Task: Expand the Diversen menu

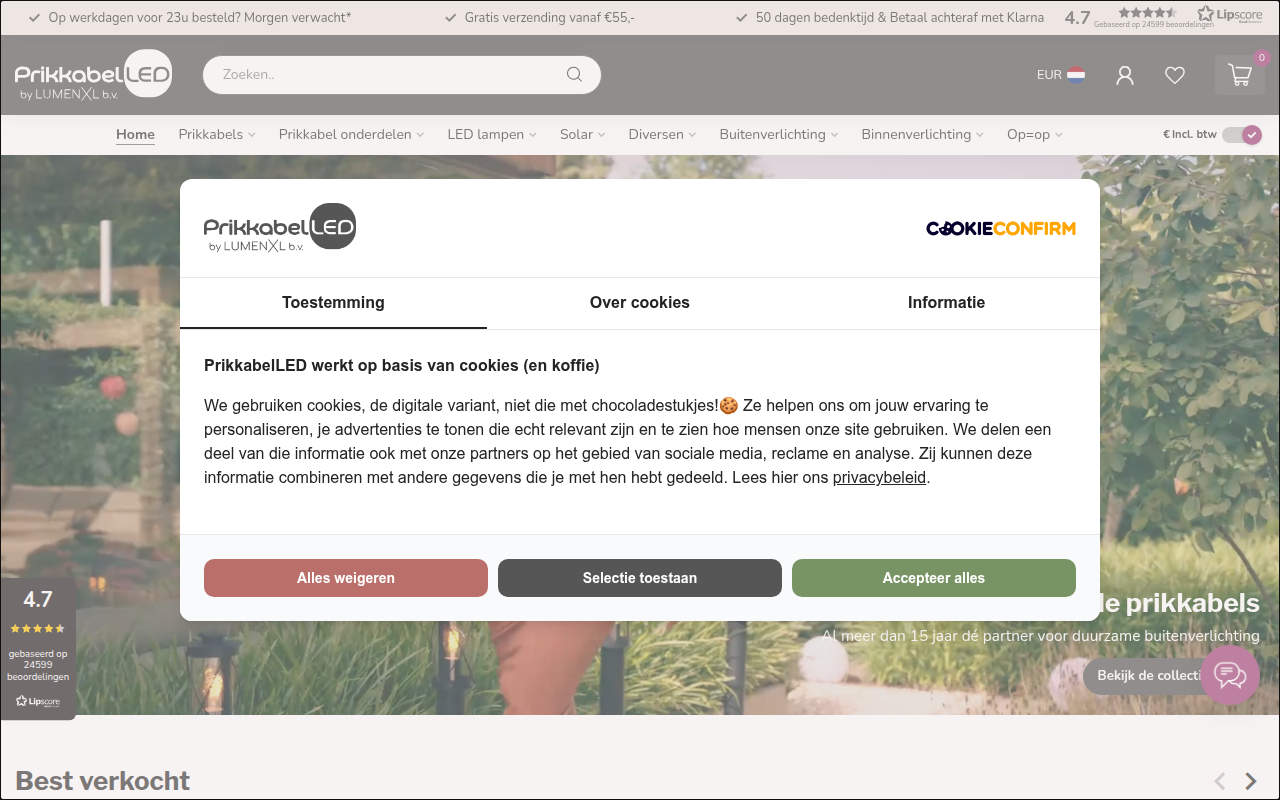Action: 663,135
